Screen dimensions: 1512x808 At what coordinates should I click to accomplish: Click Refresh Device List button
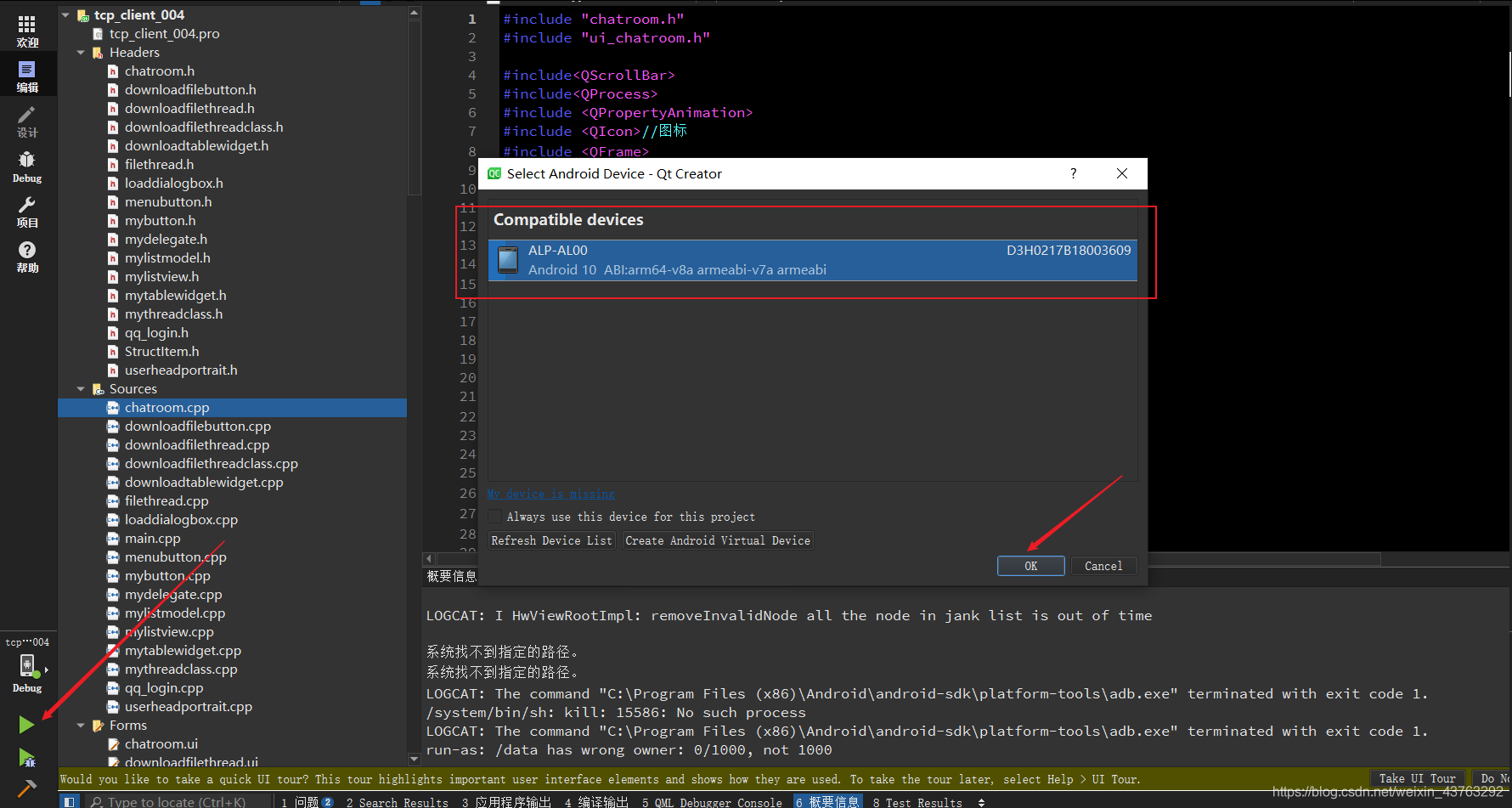pos(551,540)
